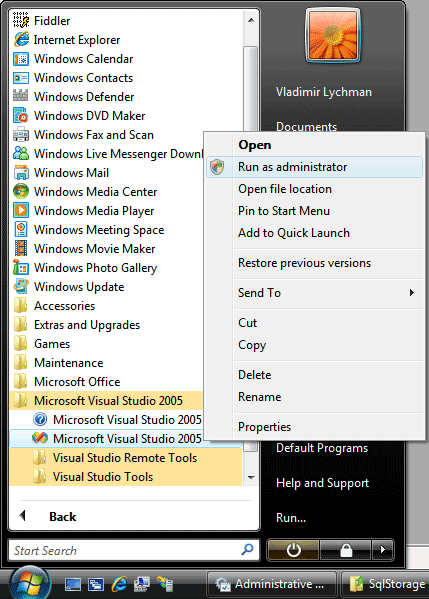
Task: Click the Windows Movie Maker icon
Action: [21, 248]
